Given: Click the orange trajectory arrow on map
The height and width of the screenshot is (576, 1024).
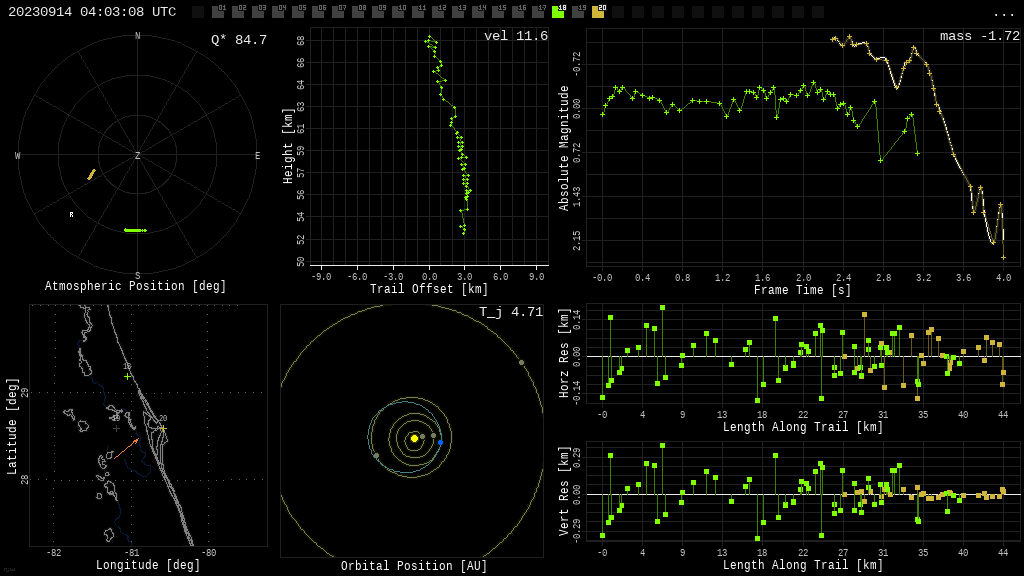Looking at the screenshot, I should 126,449.
